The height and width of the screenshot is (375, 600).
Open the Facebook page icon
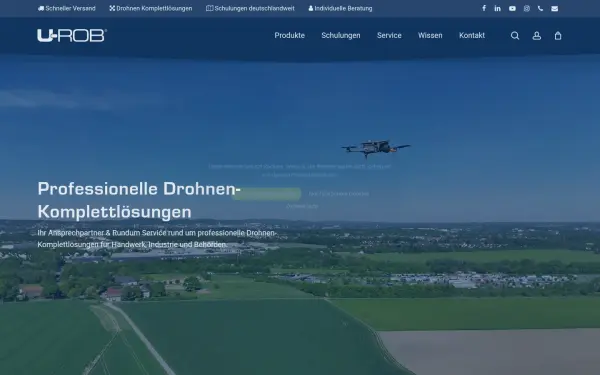[x=484, y=8]
